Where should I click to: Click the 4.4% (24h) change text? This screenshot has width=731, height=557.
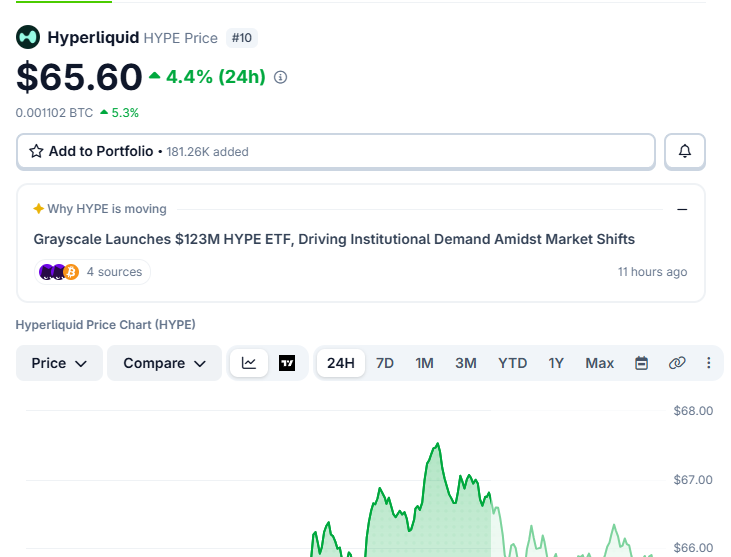[x=216, y=77]
